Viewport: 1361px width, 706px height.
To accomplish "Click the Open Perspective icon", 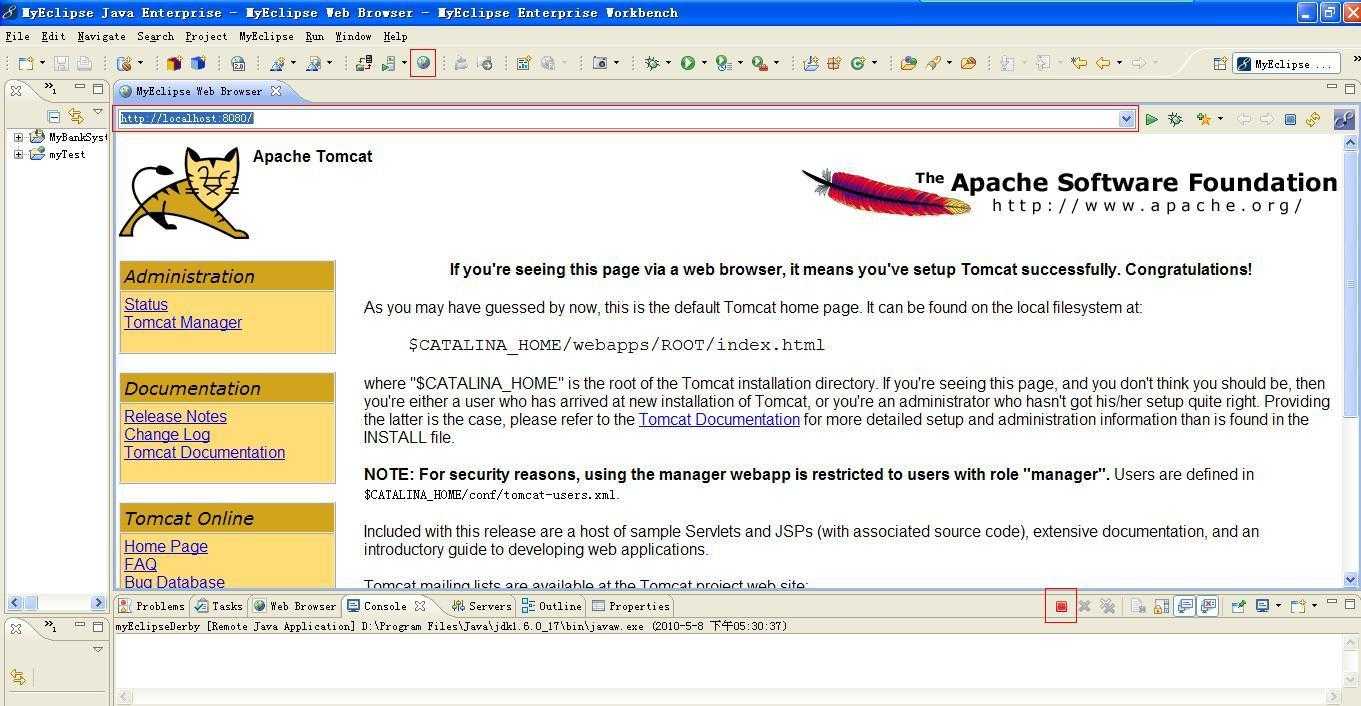I will pyautogui.click(x=1220, y=64).
